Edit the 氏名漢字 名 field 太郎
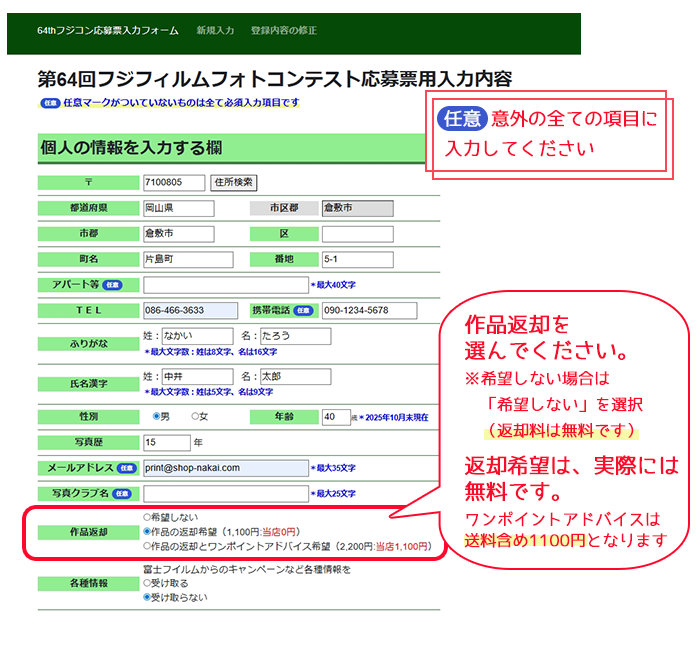 click(x=296, y=376)
